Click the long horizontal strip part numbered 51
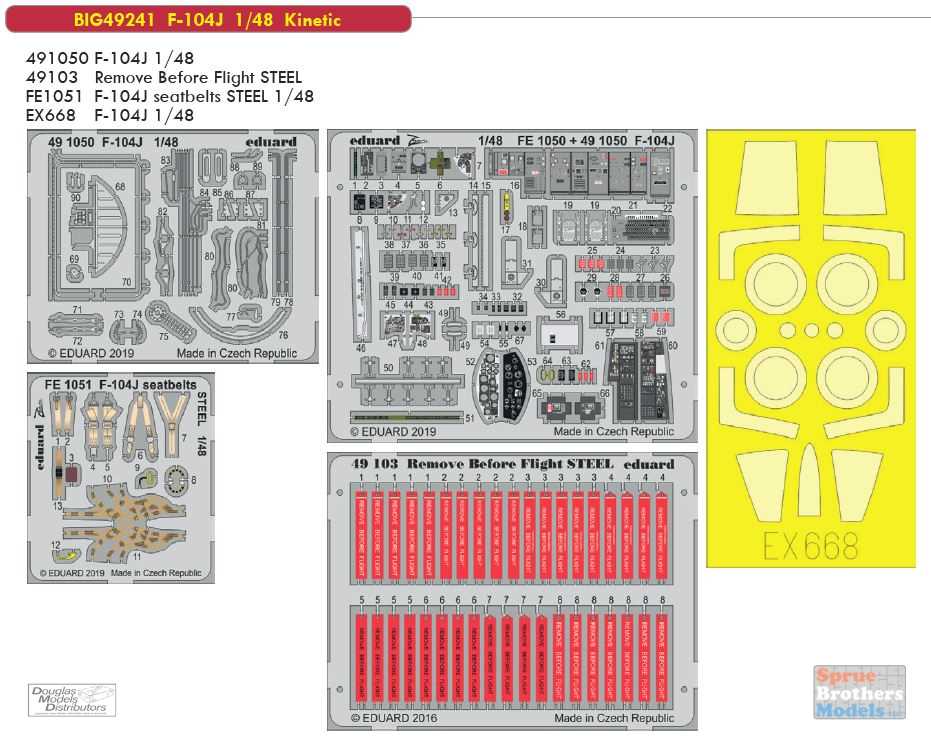The width and height of the screenshot is (931, 745). (x=407, y=417)
